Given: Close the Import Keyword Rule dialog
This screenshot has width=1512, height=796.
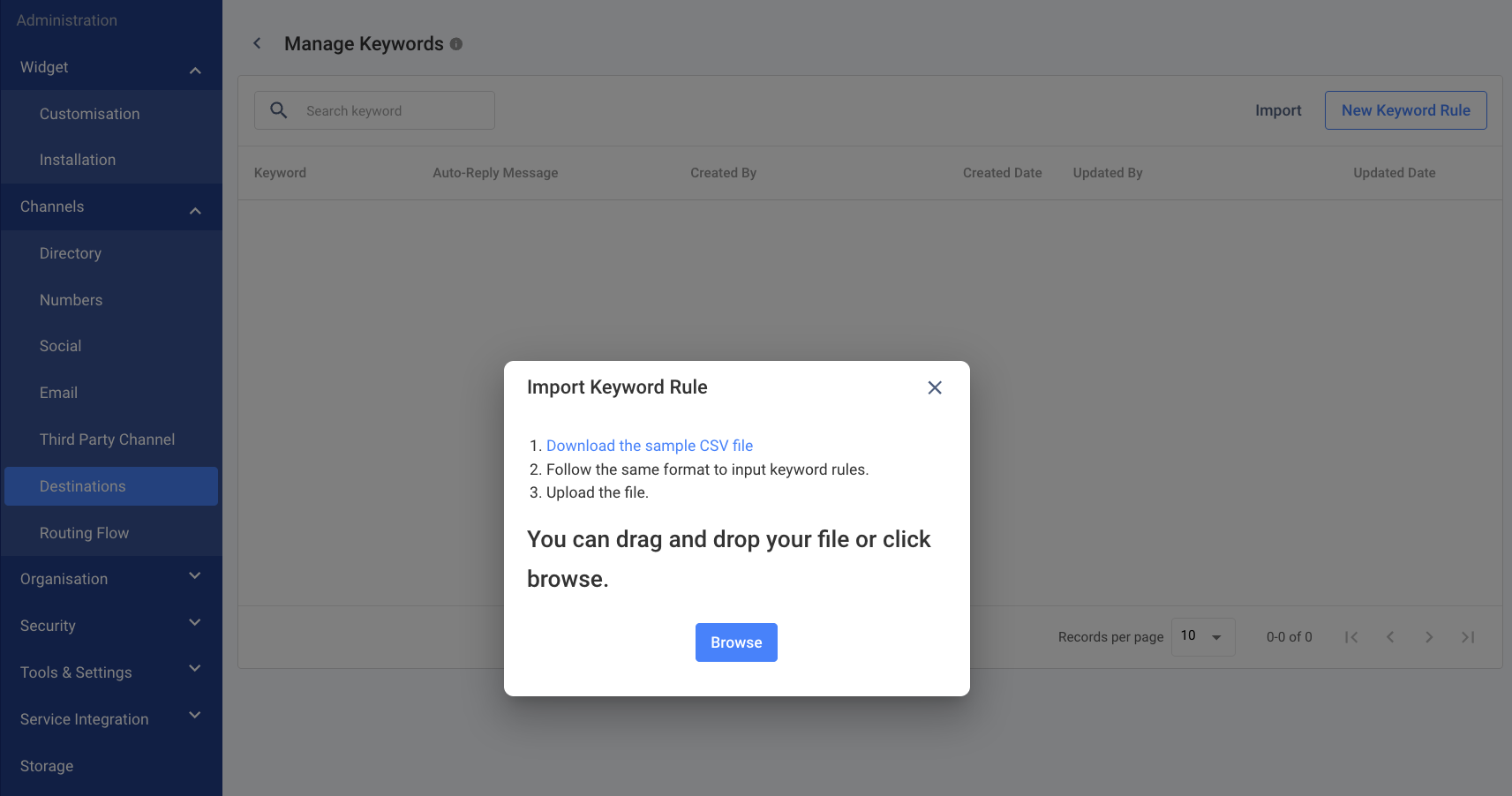Looking at the screenshot, I should [x=935, y=387].
